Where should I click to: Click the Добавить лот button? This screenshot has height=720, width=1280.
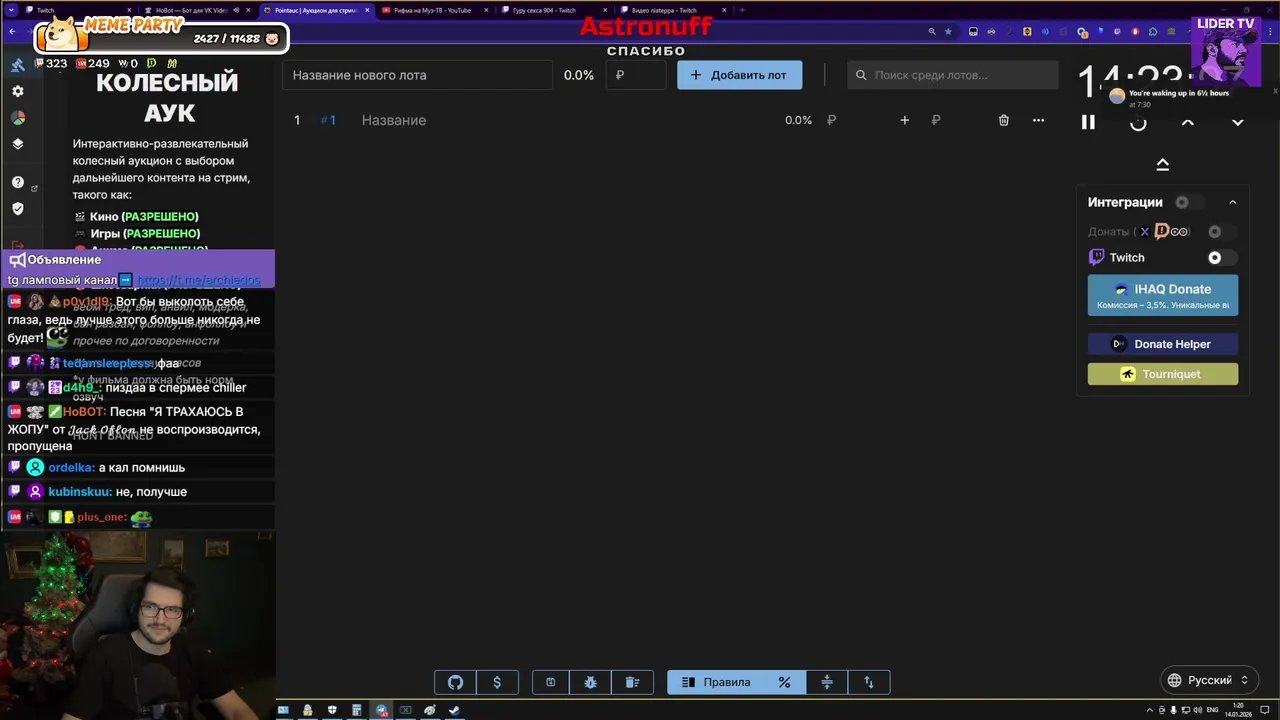(740, 75)
